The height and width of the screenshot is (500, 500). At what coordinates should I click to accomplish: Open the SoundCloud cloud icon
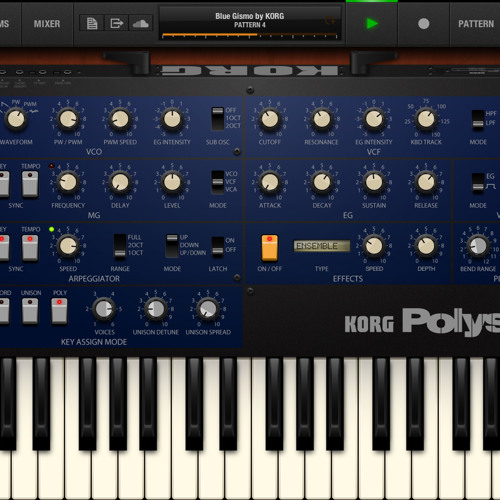click(141, 23)
